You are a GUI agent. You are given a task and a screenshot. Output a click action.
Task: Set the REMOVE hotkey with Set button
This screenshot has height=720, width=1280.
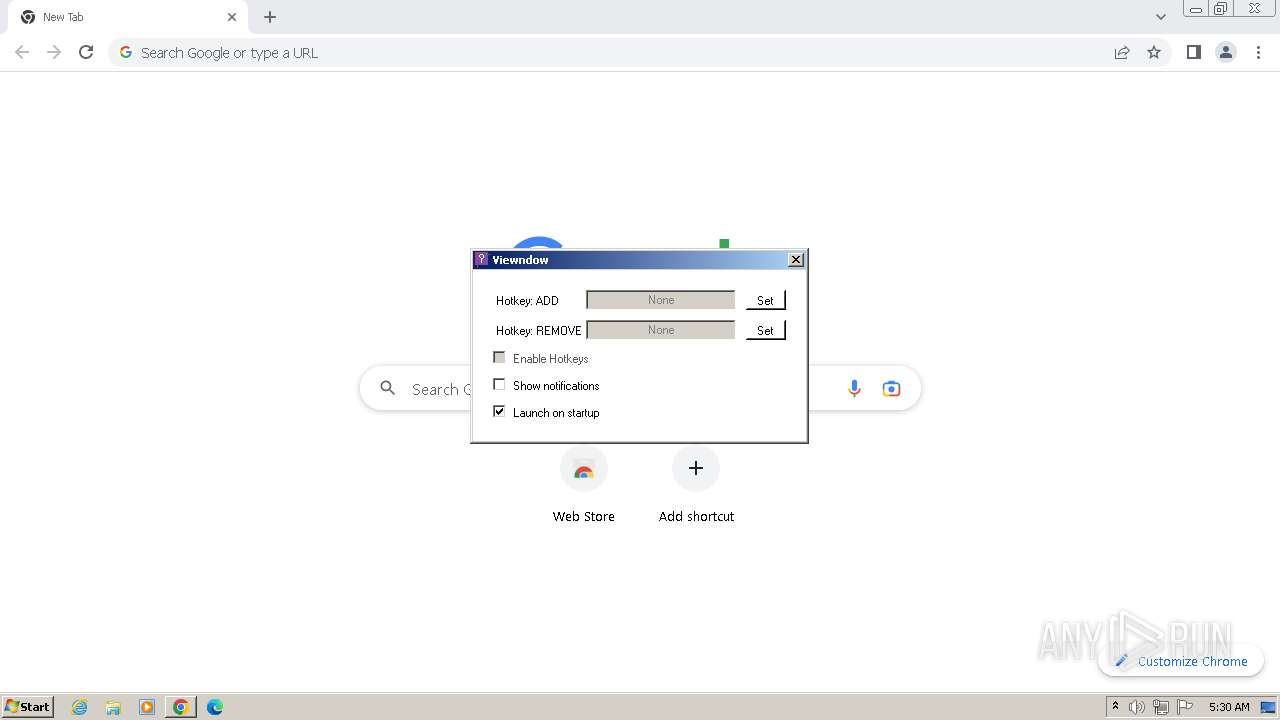[765, 330]
